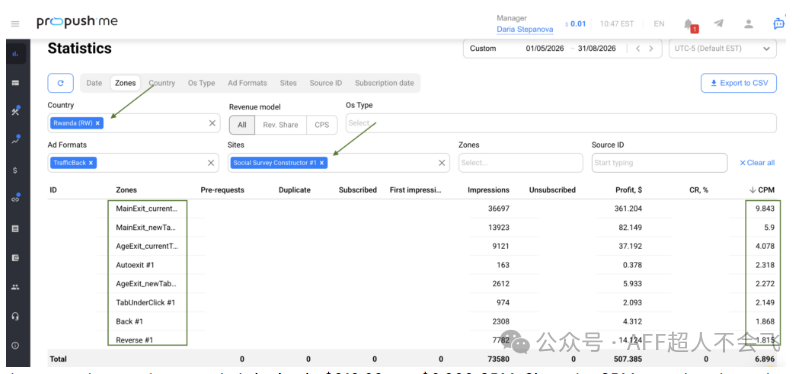Viewport: 806px width, 374px height.
Task: Click the MainExit_current... zone row
Action: tap(411, 209)
